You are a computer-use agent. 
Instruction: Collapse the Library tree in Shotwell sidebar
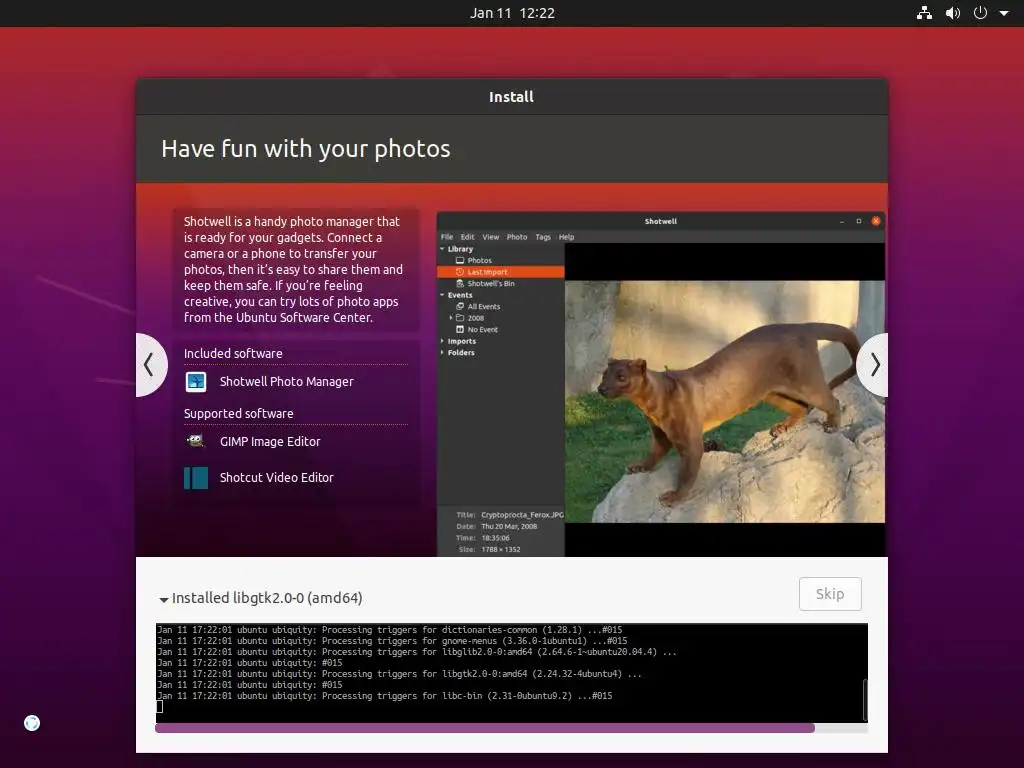click(x=442, y=249)
